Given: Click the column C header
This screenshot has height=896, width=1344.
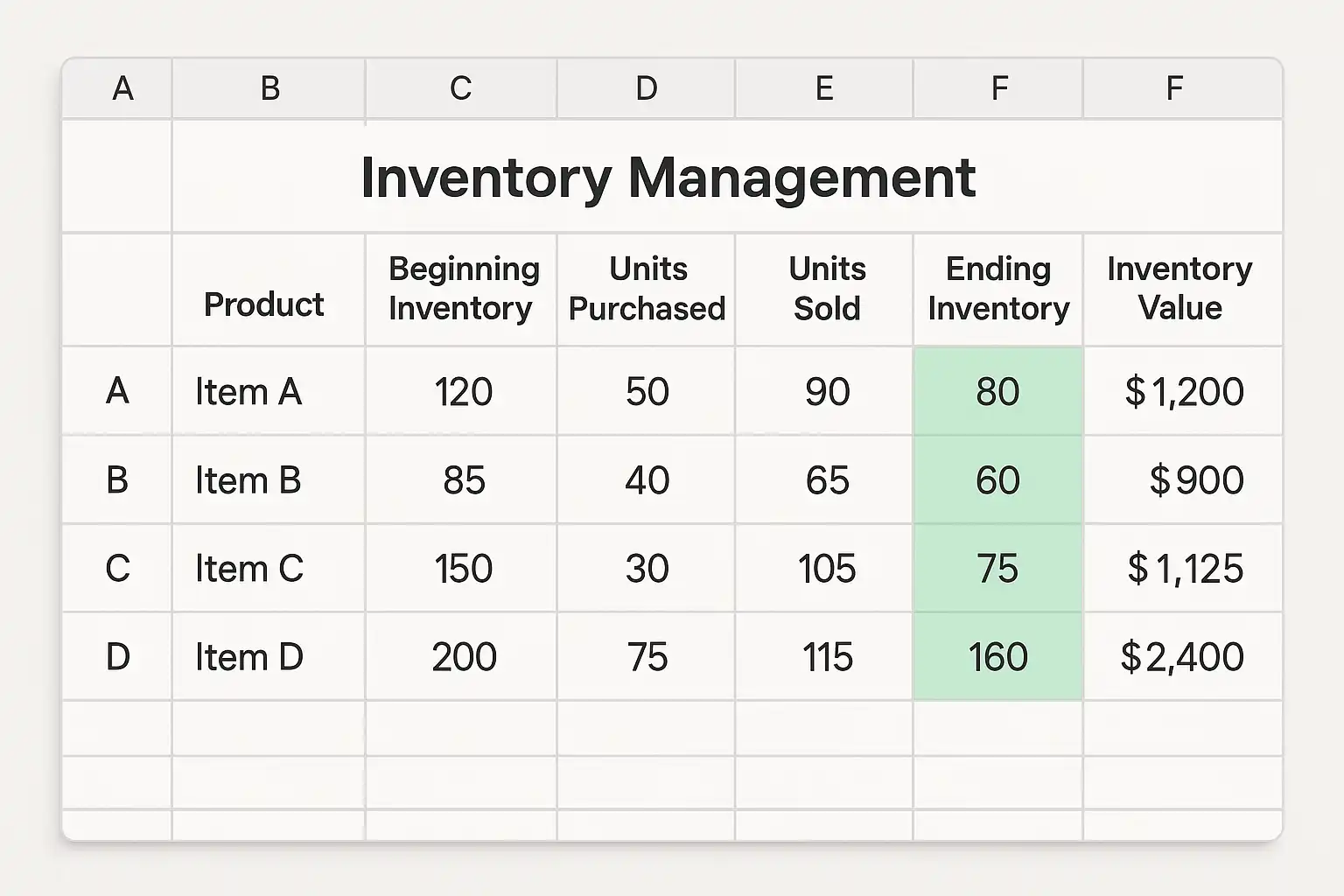Looking at the screenshot, I should point(460,88).
